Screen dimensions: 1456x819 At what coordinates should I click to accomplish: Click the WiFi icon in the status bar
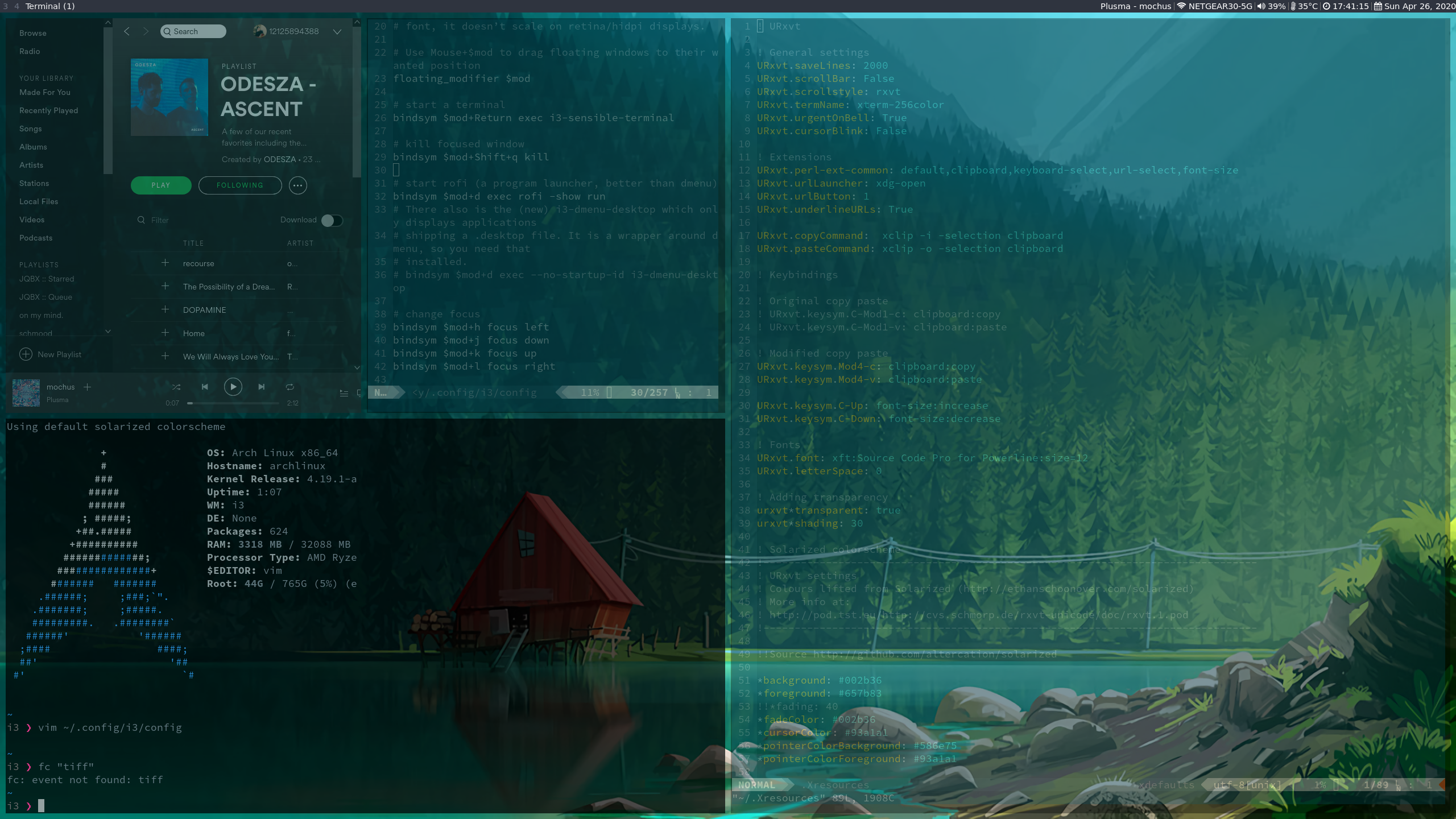(1181, 6)
